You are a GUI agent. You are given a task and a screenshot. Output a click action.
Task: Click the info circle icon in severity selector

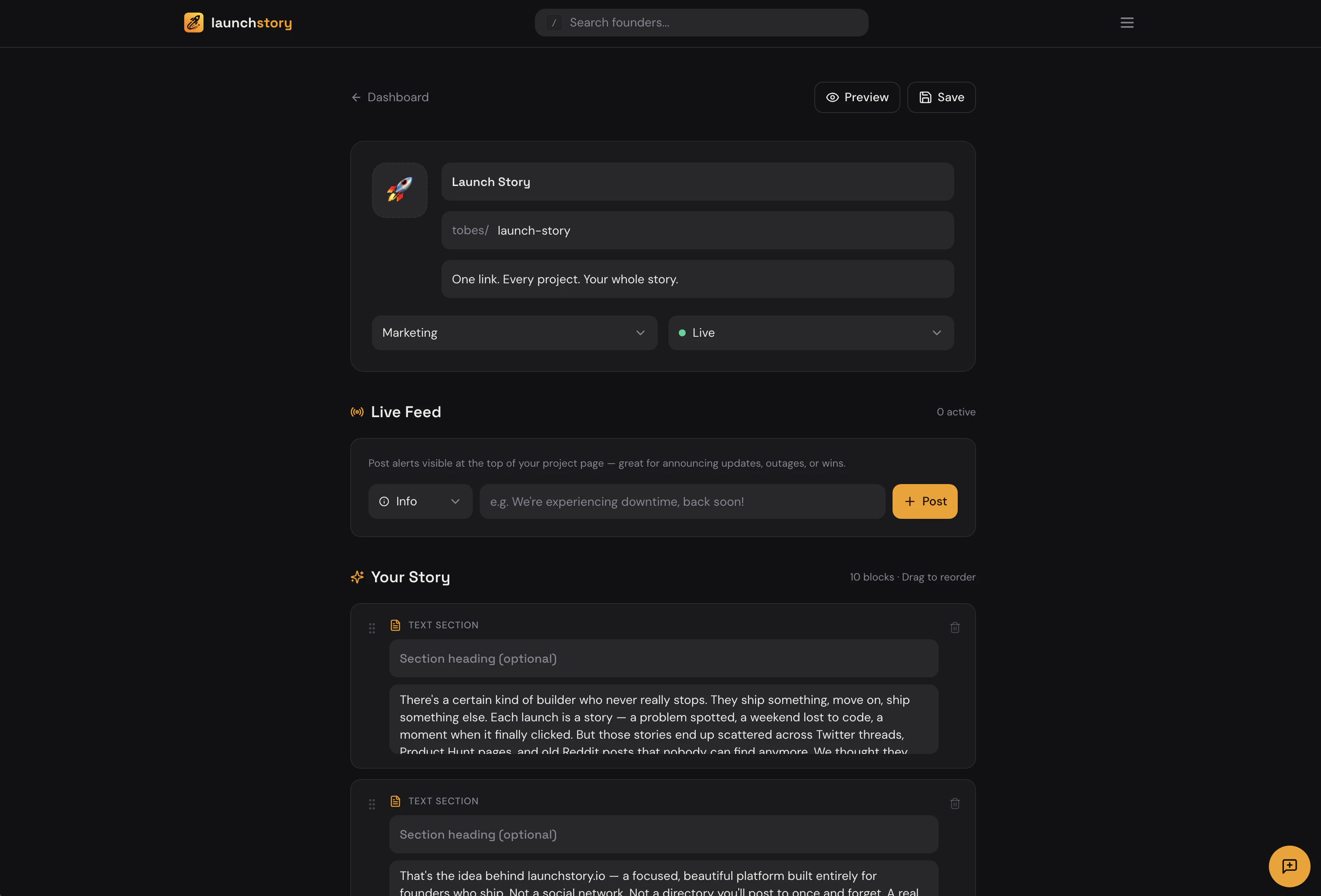(385, 501)
